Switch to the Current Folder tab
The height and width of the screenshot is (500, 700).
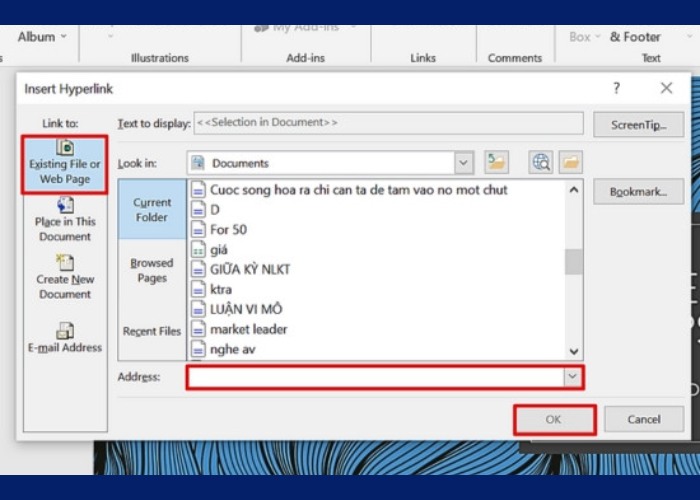152,209
